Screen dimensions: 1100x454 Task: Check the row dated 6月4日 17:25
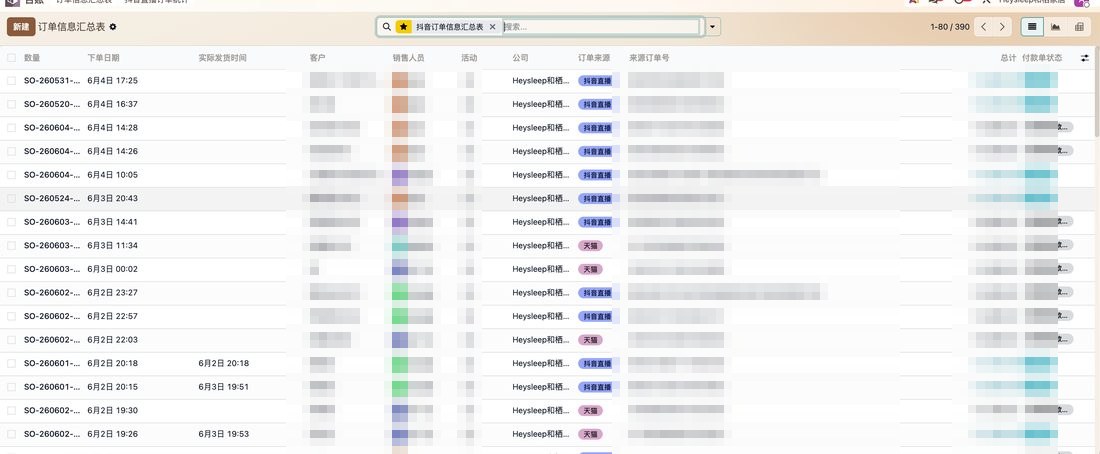point(11,81)
